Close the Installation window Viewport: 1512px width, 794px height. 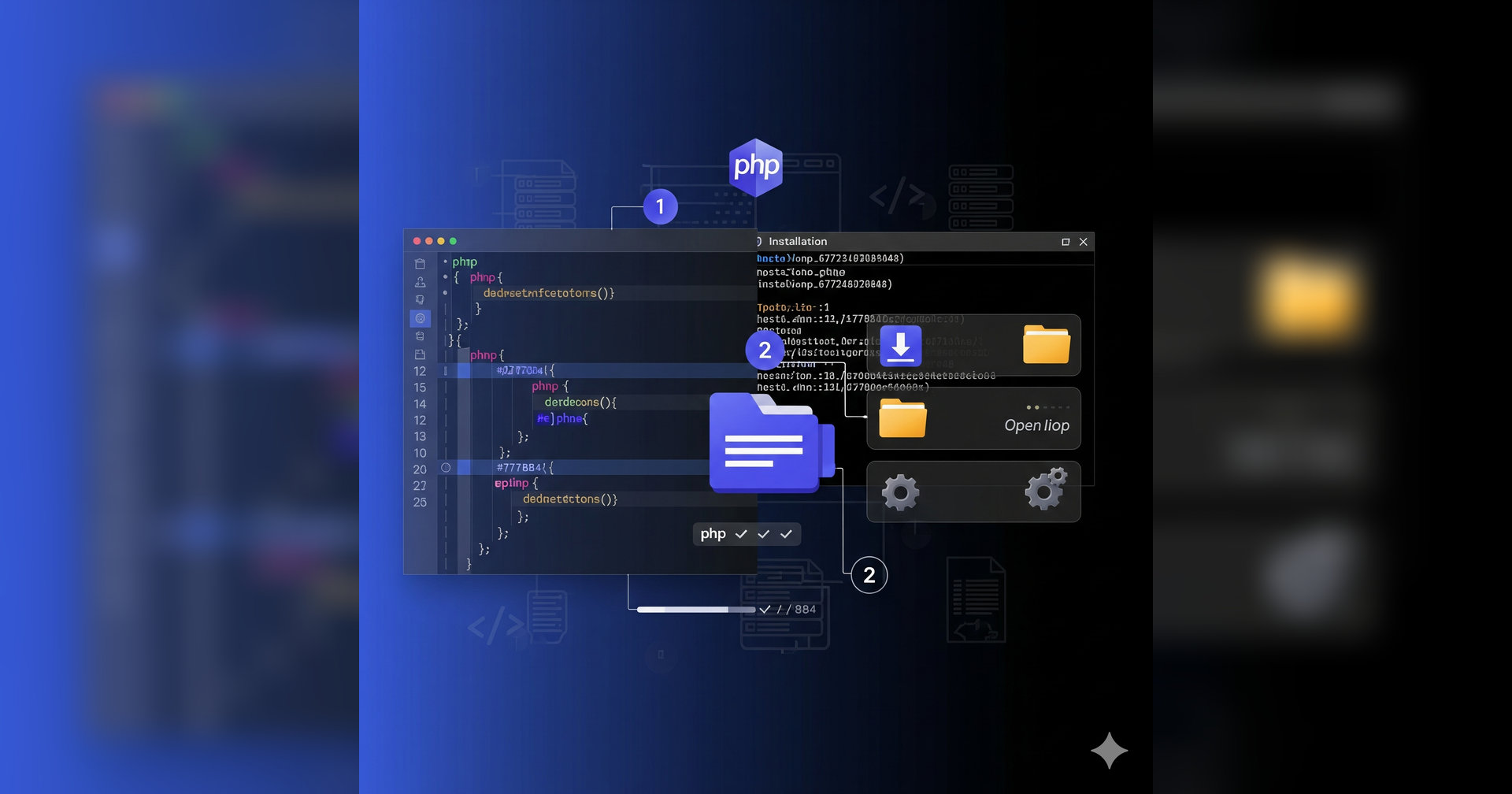tap(1084, 242)
